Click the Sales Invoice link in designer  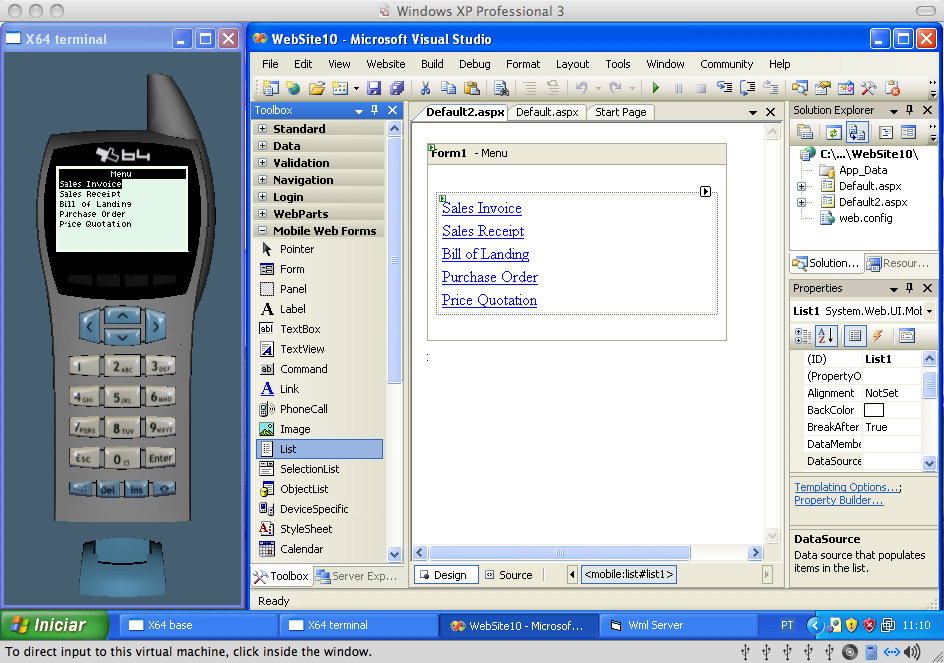coord(482,208)
